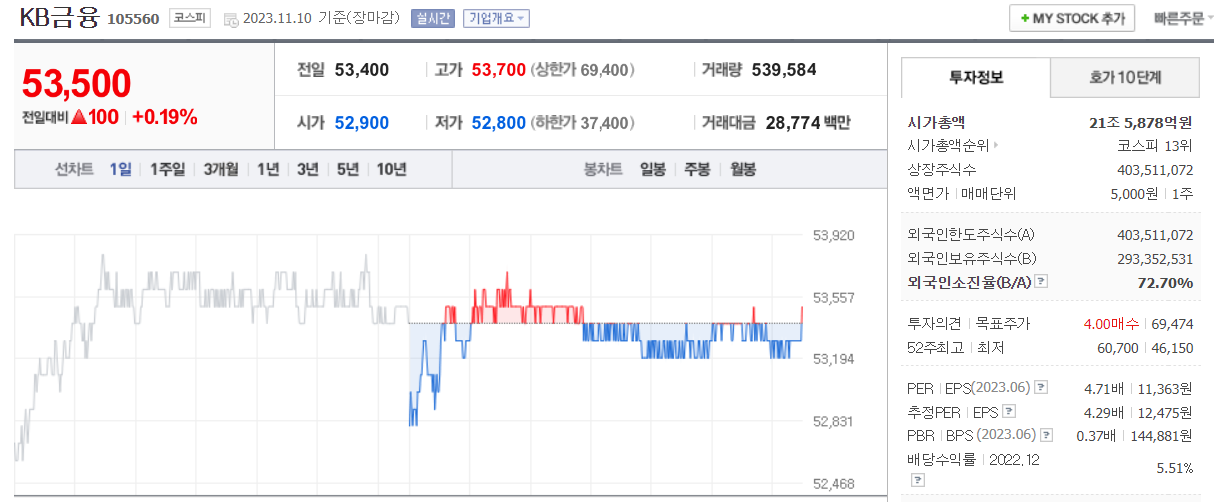Viewport: 1220px width, 502px height.
Task: Open the 기업개요 dropdown
Action: tap(496, 18)
